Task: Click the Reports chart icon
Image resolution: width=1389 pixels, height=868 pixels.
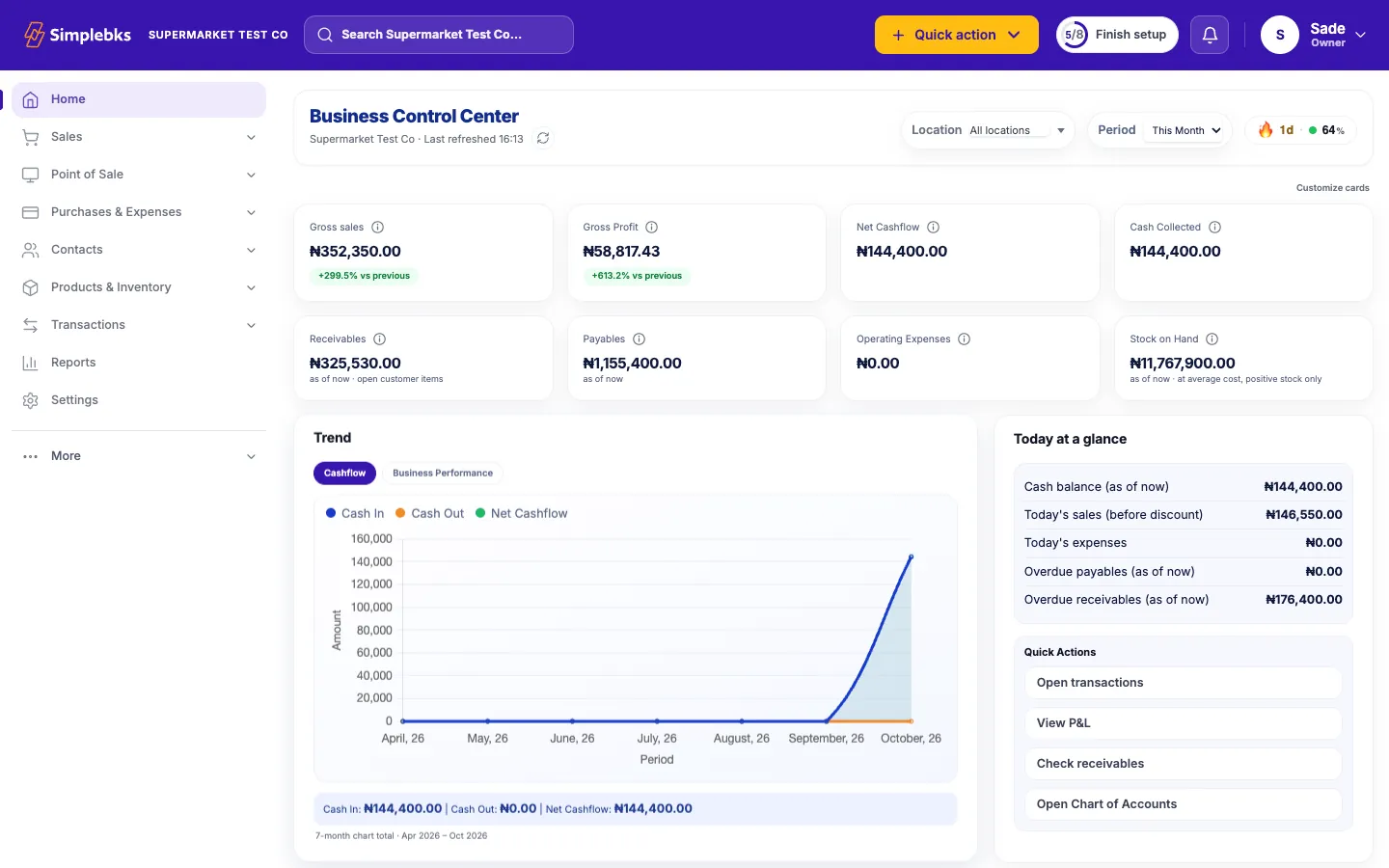Action: [31, 363]
